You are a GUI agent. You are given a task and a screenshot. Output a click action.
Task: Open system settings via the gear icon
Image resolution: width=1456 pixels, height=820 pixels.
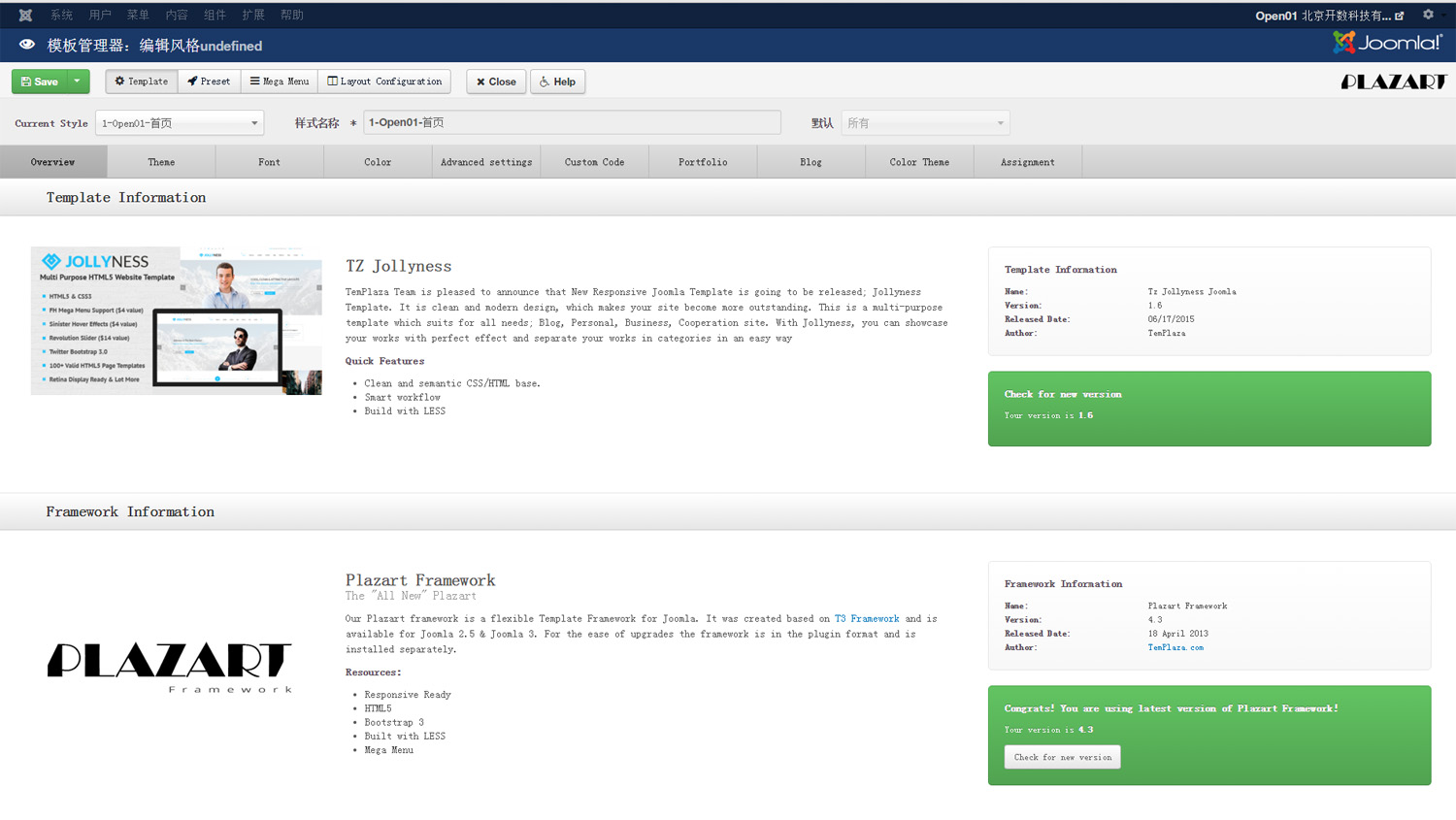pos(1427,14)
